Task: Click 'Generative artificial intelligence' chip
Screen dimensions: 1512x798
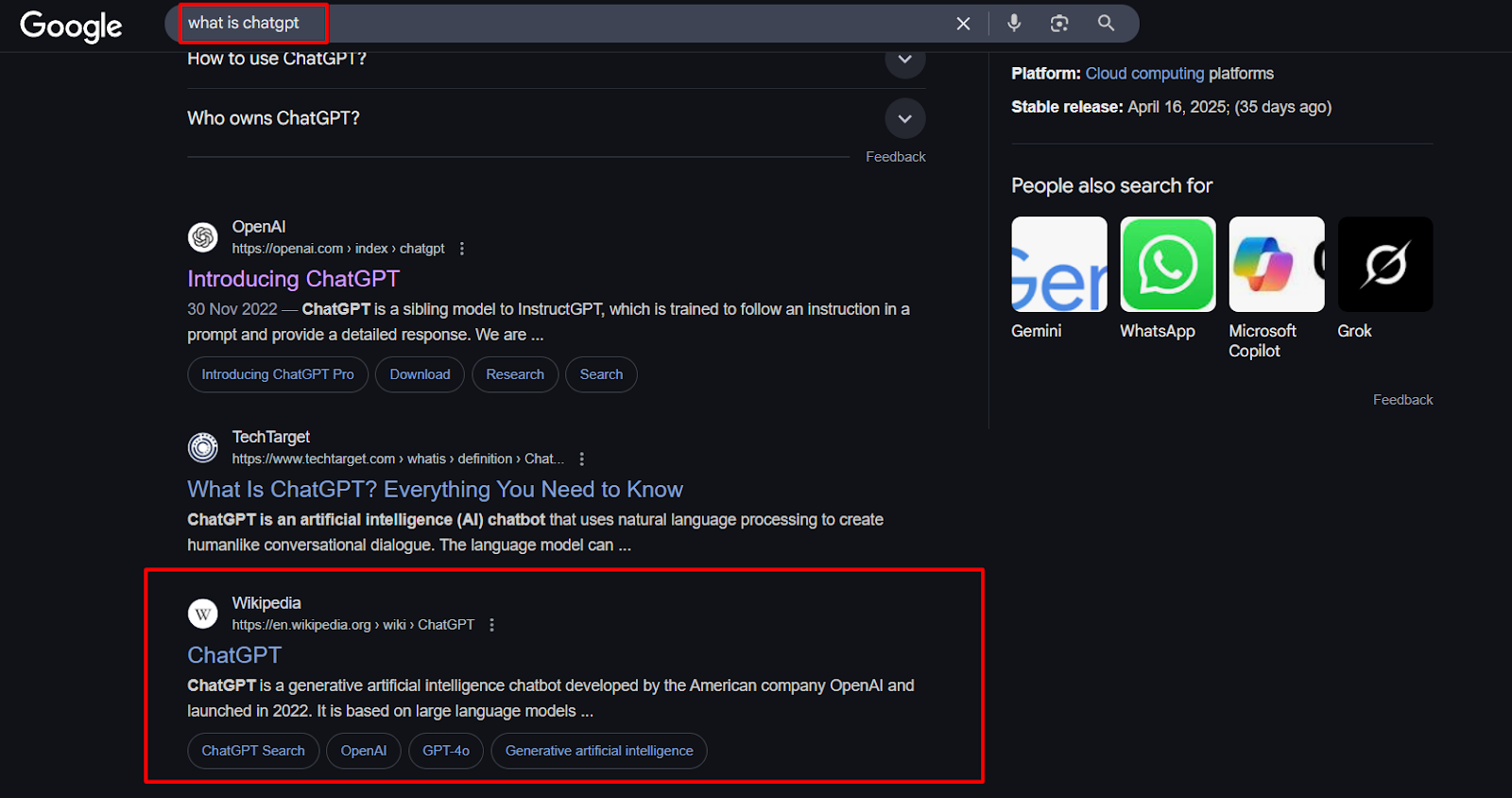Action: point(599,751)
